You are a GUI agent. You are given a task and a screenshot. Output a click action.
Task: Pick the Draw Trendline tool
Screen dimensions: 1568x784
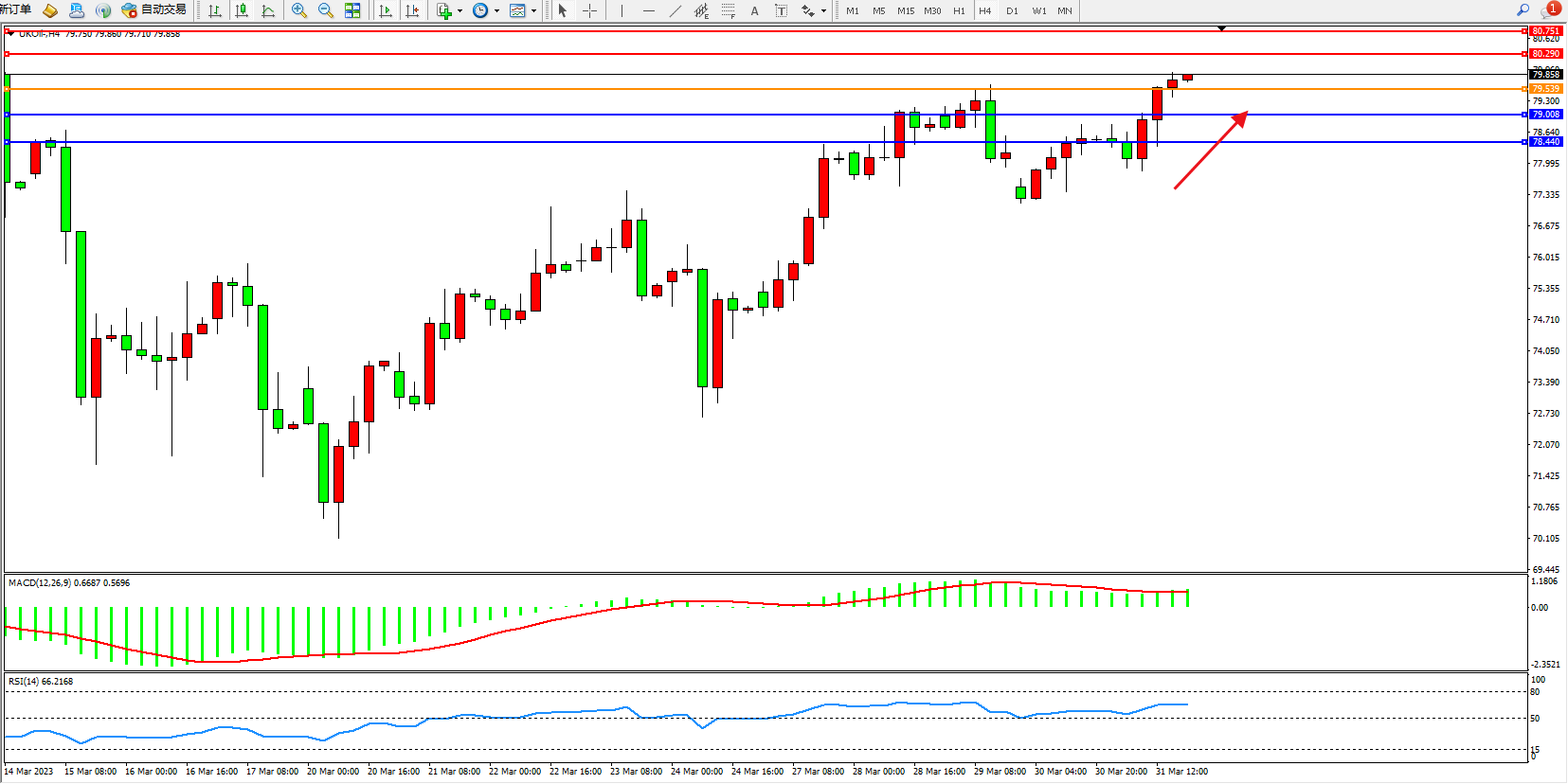pyautogui.click(x=675, y=10)
